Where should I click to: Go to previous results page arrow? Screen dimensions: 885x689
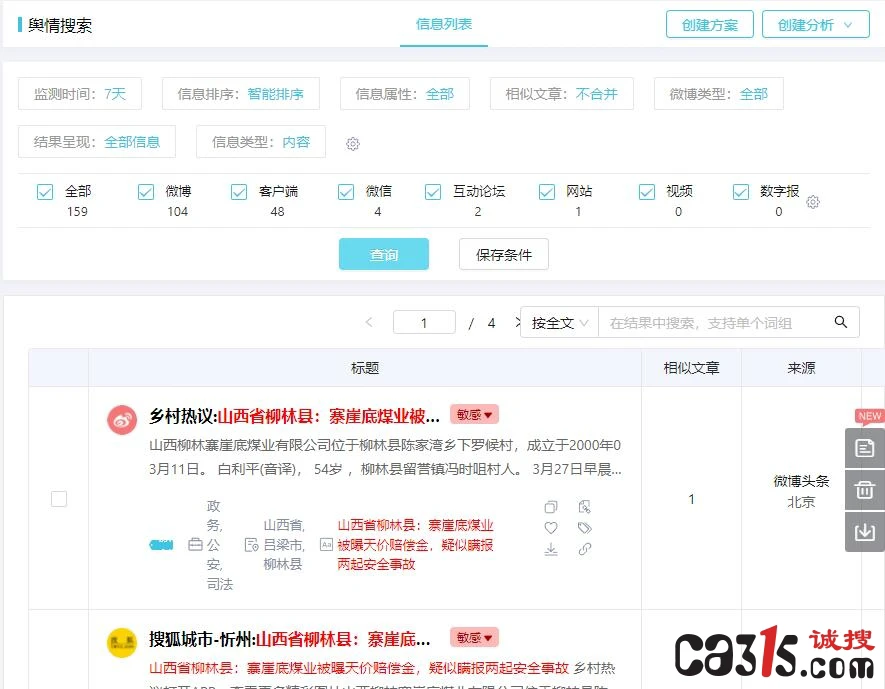coord(369,322)
